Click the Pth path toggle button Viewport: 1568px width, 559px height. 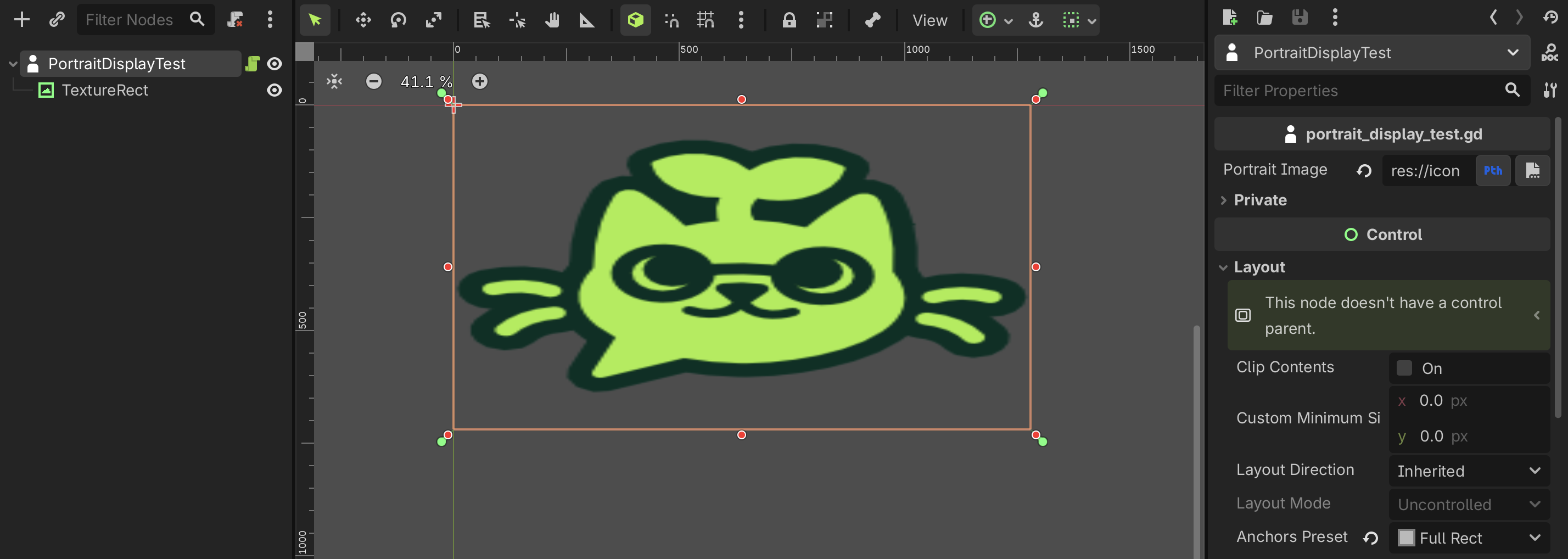(x=1493, y=171)
